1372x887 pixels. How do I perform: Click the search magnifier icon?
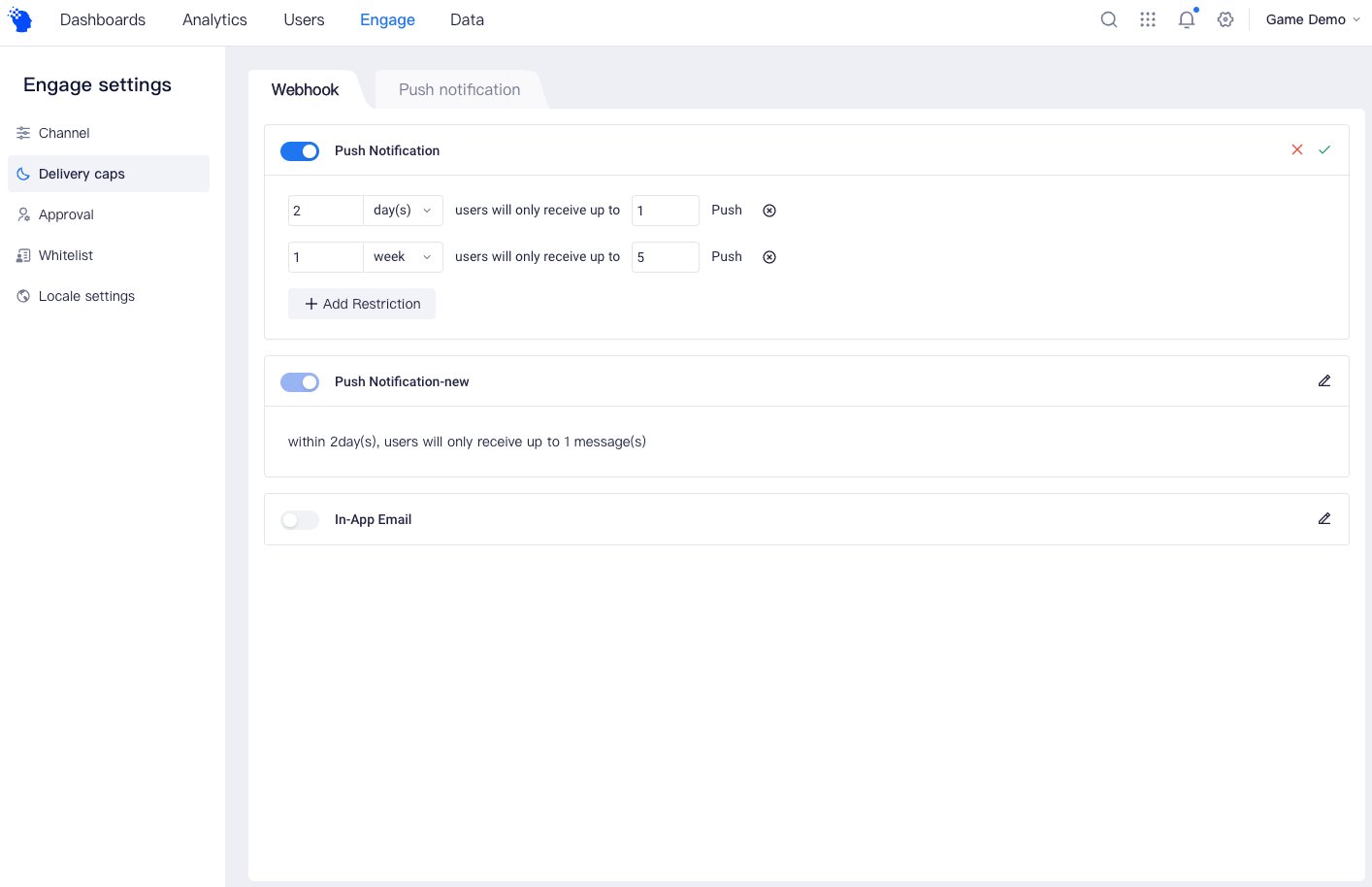pos(1108,19)
